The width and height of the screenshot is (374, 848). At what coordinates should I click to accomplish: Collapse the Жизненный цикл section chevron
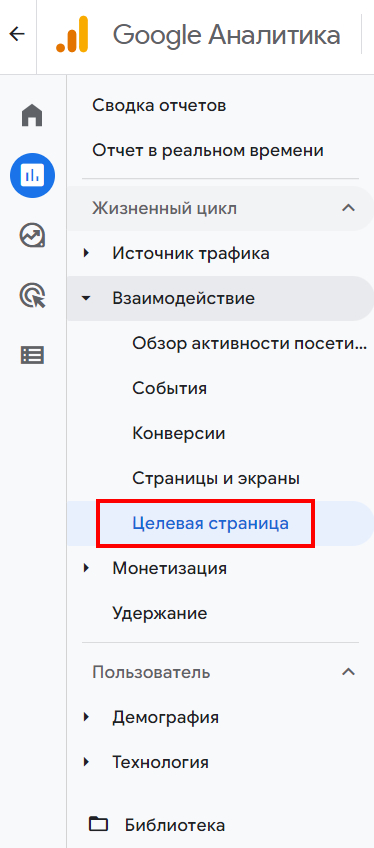[349, 208]
